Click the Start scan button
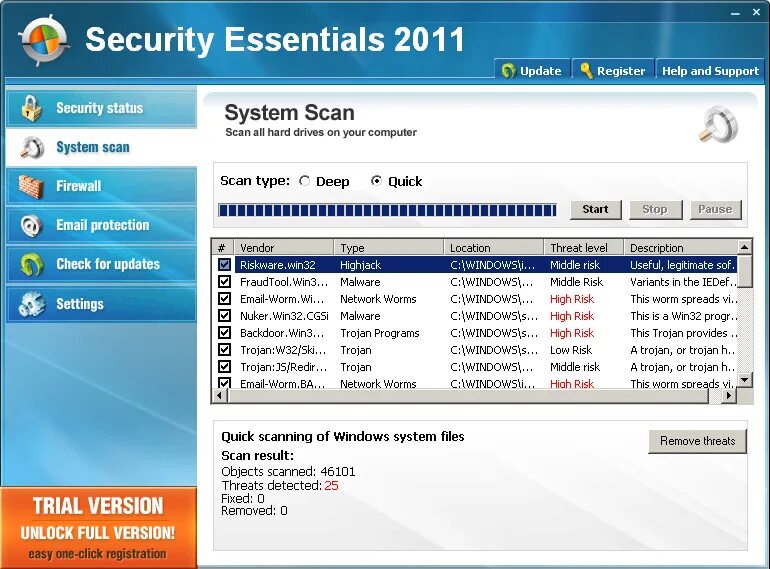 (x=596, y=210)
